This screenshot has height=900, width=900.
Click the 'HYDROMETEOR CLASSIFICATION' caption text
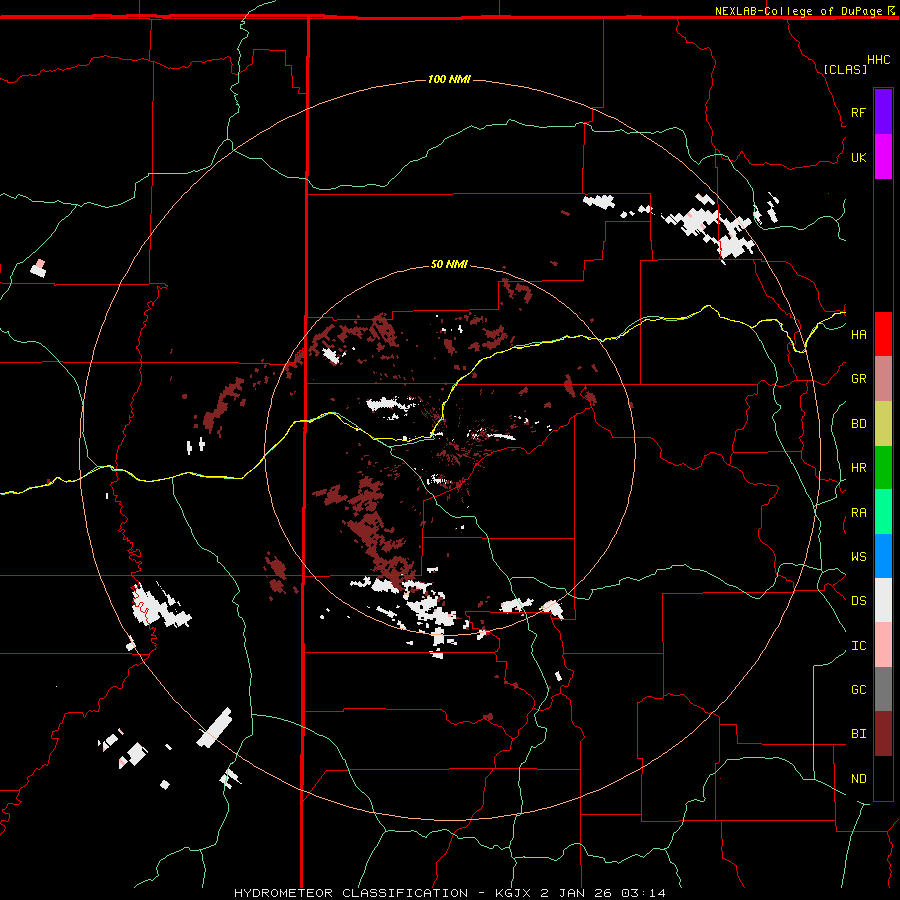351,893
